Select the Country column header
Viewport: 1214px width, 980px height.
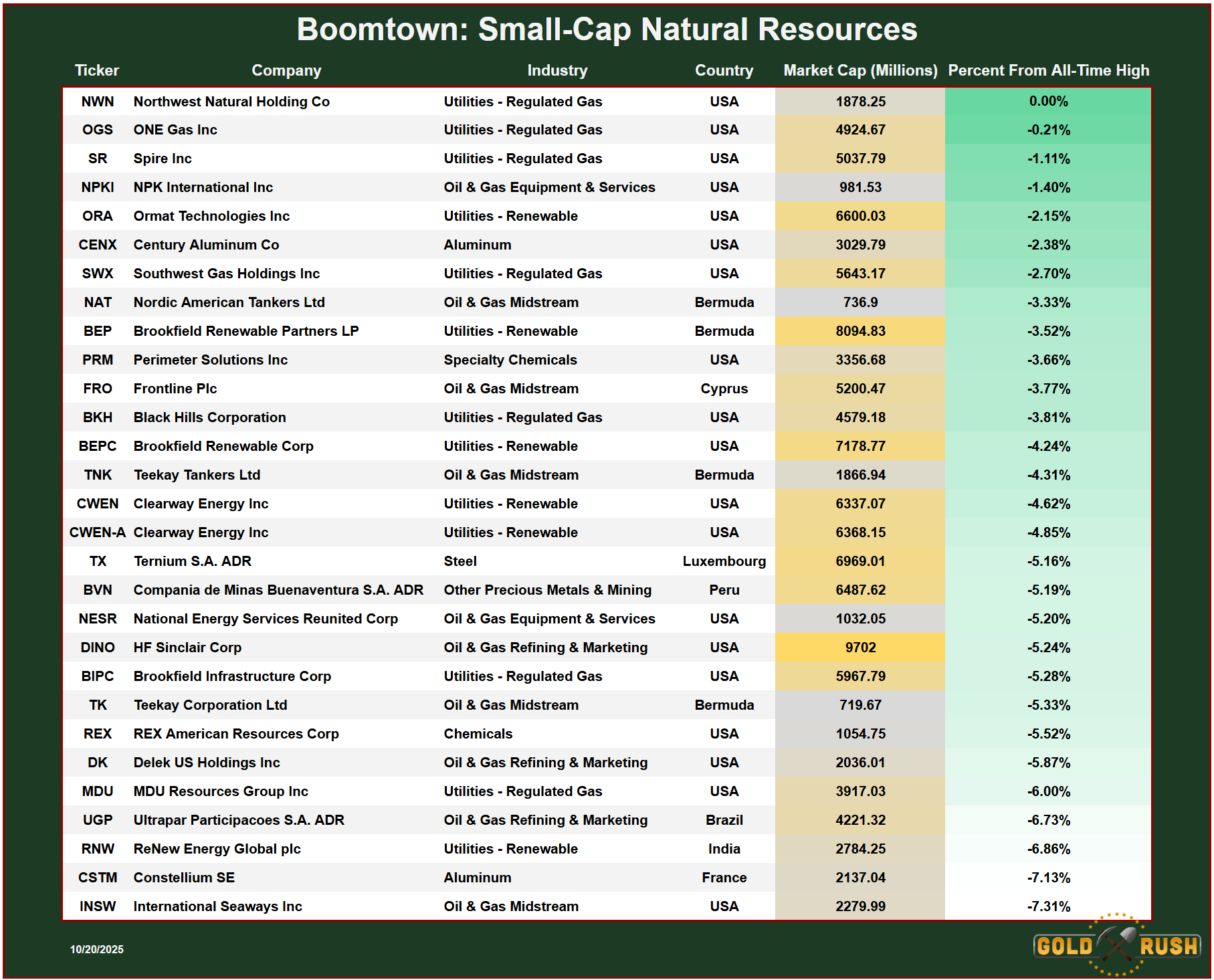point(724,70)
